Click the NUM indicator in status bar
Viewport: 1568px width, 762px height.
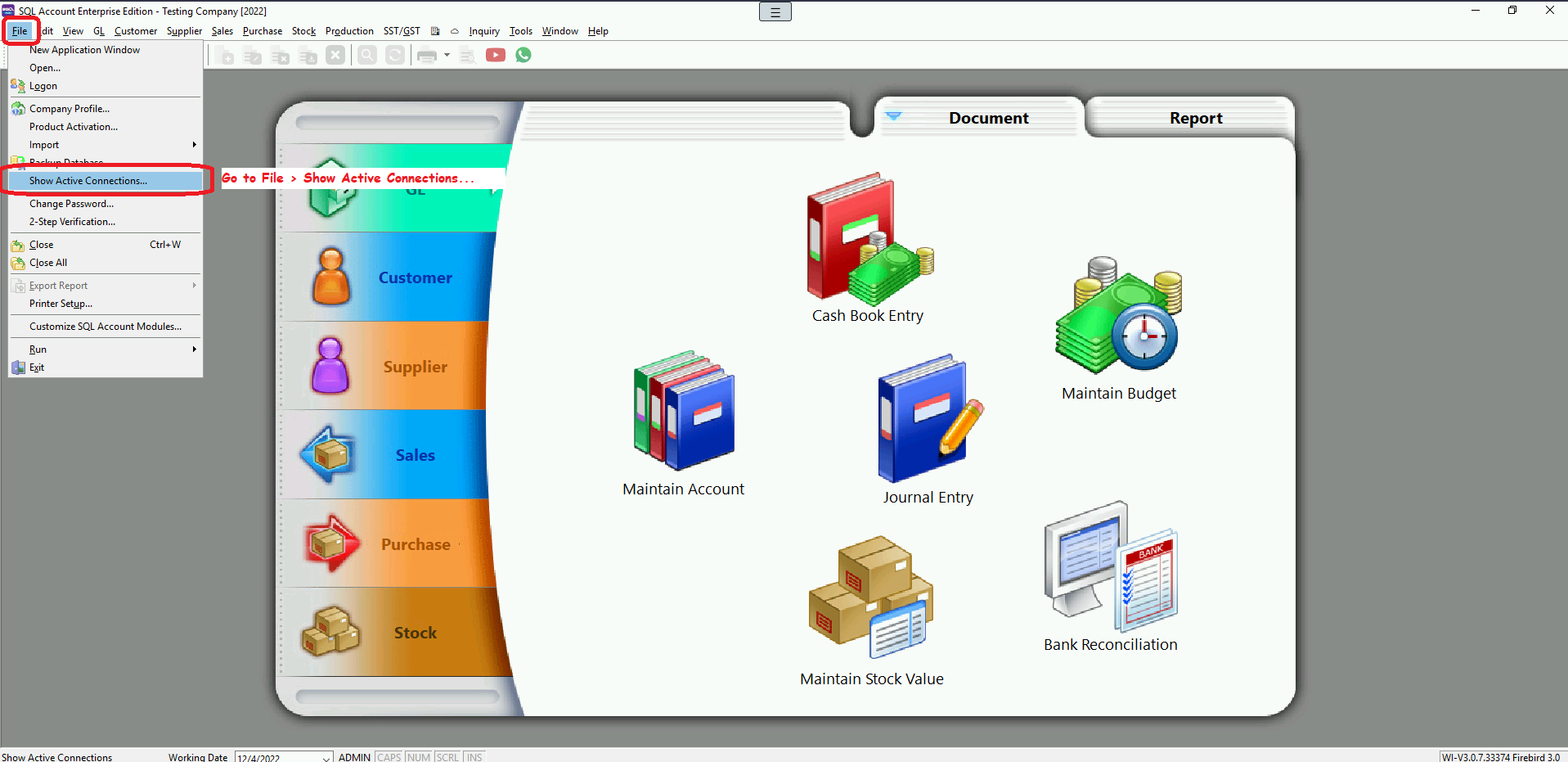[418, 757]
